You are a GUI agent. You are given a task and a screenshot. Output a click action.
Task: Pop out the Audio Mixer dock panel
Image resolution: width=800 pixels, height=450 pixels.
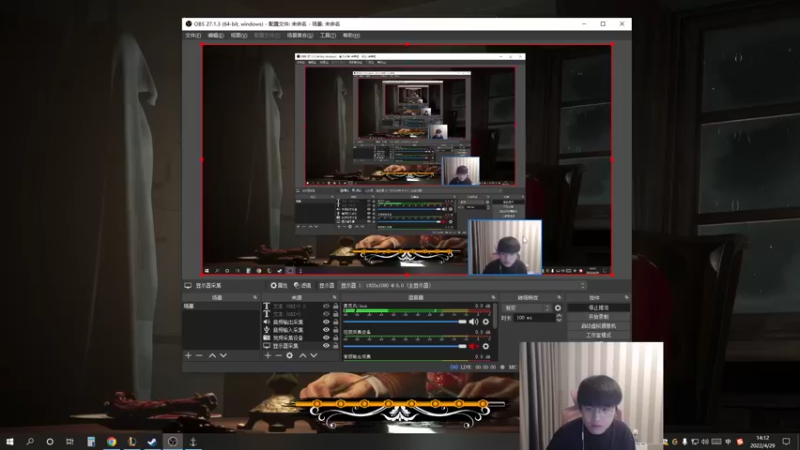pyautogui.click(x=493, y=297)
